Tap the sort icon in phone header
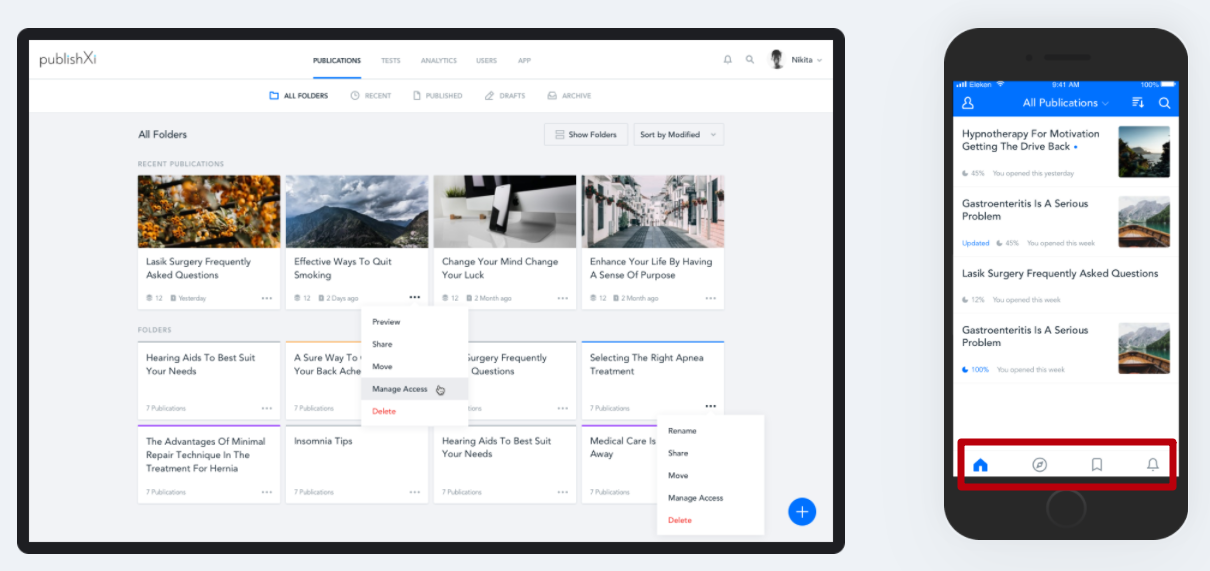This screenshot has width=1210, height=571. pos(1137,103)
